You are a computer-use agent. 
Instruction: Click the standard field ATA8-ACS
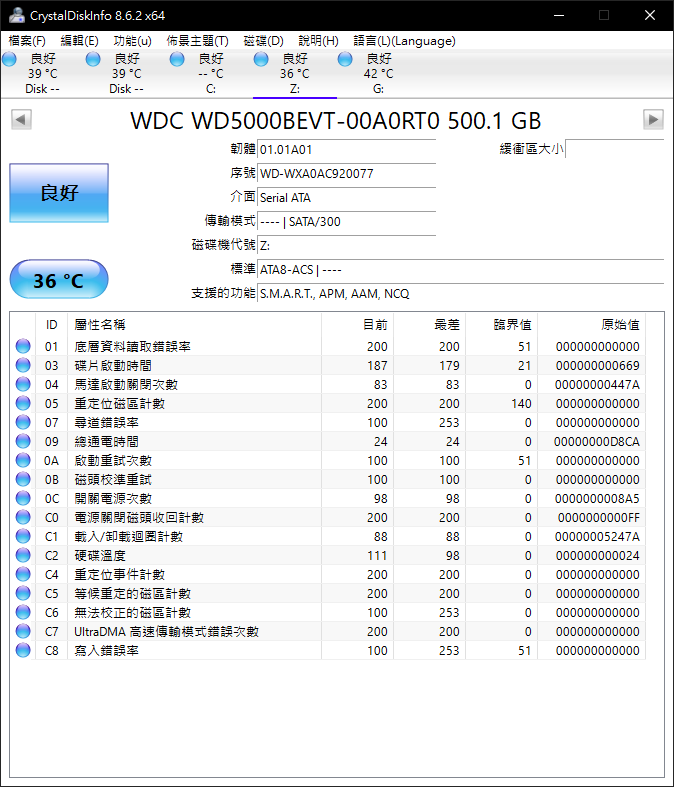point(461,270)
